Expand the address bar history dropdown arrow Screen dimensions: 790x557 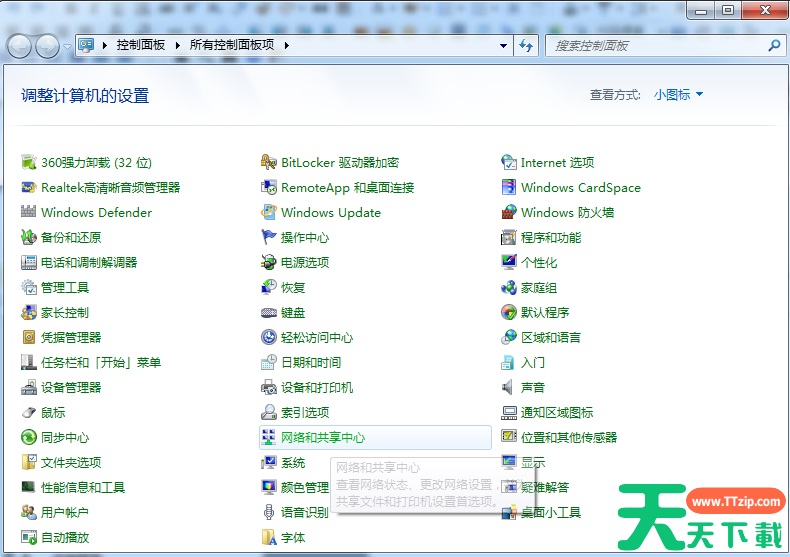(504, 46)
